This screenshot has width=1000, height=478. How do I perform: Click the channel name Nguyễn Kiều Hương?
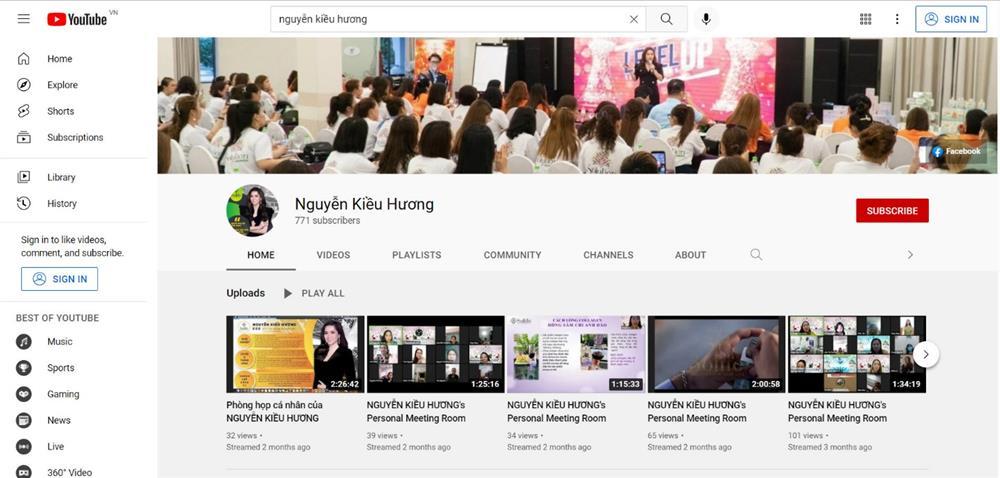(x=364, y=204)
